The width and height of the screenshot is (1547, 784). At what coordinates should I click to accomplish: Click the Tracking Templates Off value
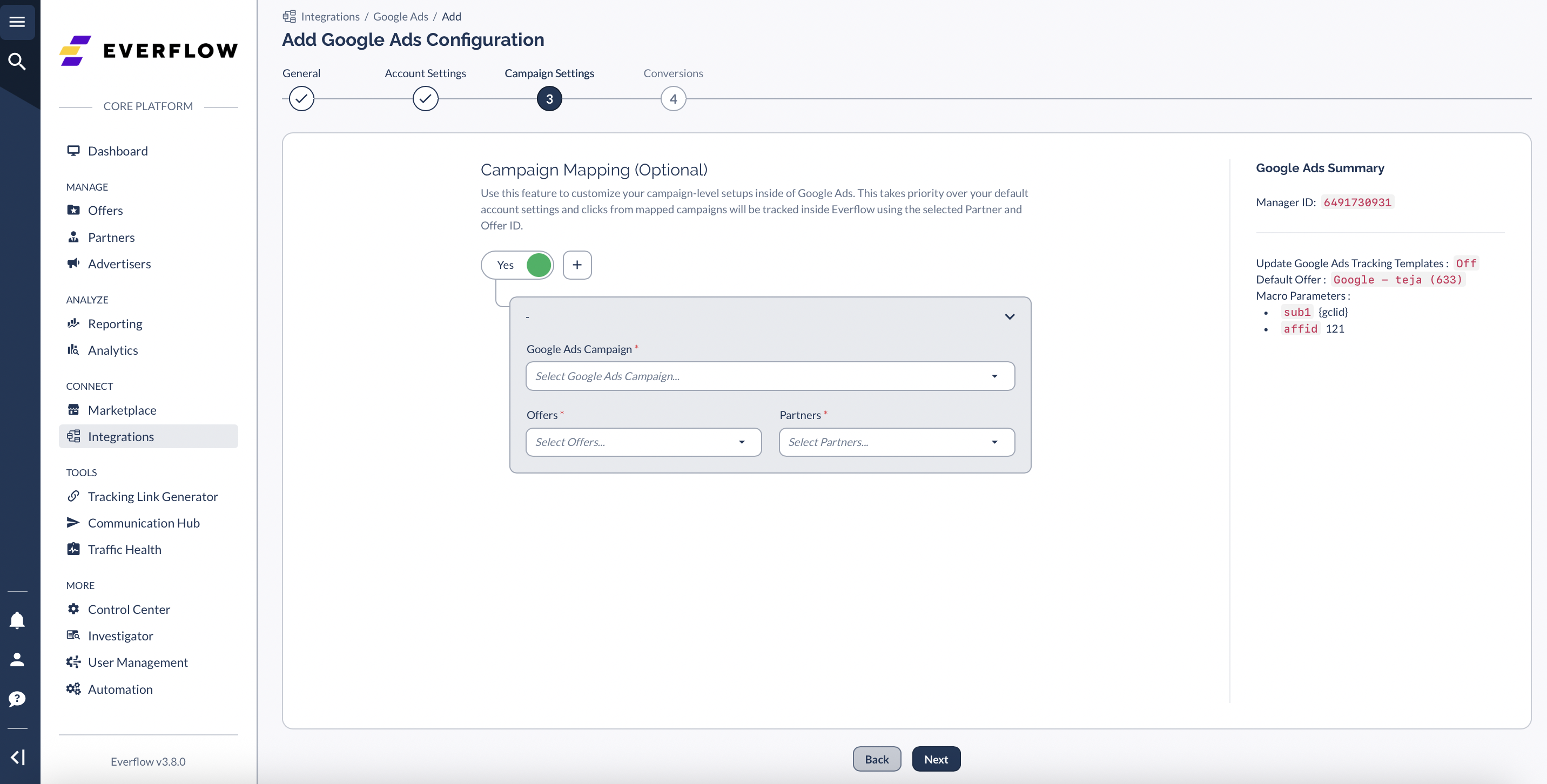pyautogui.click(x=1465, y=263)
